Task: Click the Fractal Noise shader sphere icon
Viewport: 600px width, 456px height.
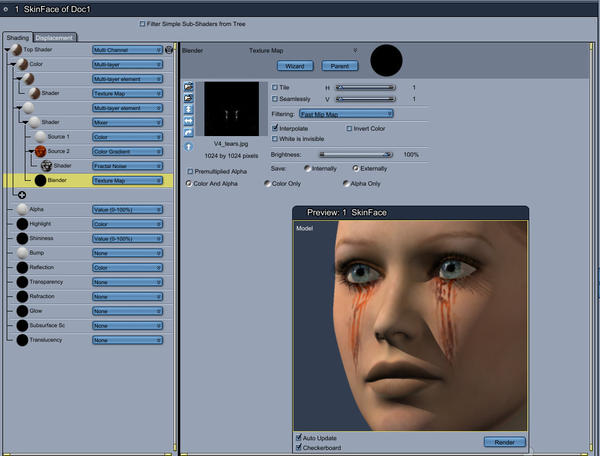Action: pos(47,166)
